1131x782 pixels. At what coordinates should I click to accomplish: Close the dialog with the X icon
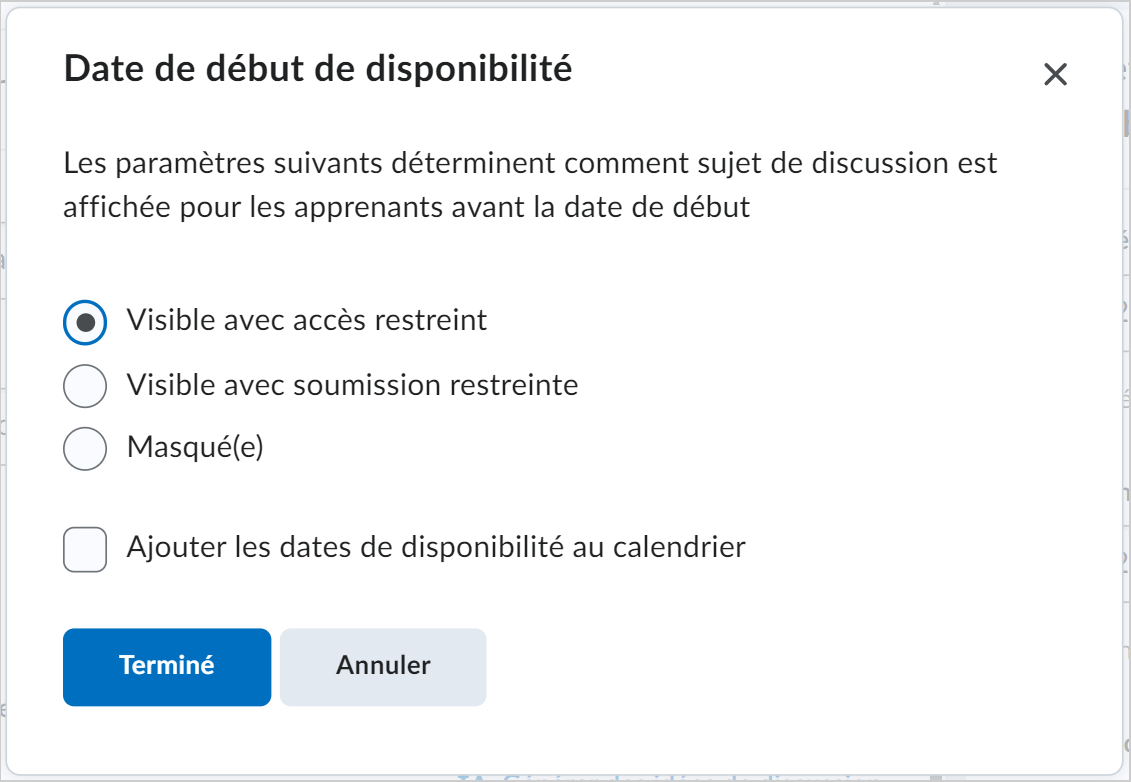tap(1055, 74)
